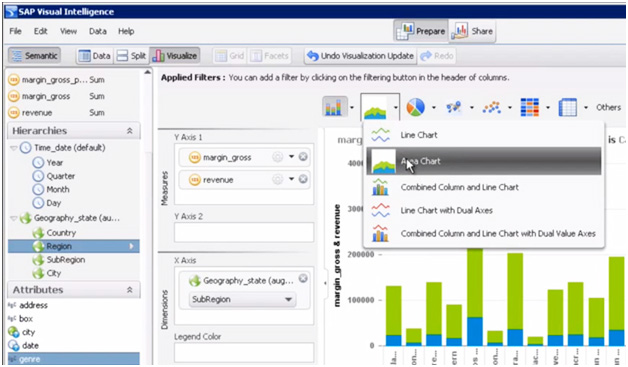Image resolution: width=628 pixels, height=367 pixels.
Task: Collapse the Time_date hierarchy tree
Action: (x=13, y=148)
